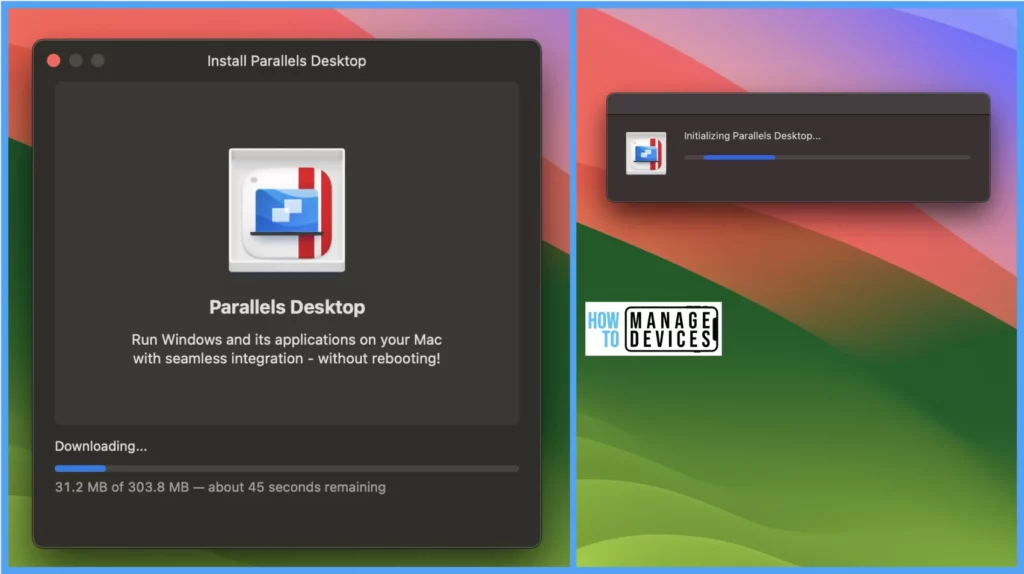This screenshot has width=1024, height=574.
Task: Click the grayed zoom button of installer window
Action: pyautogui.click(x=98, y=61)
